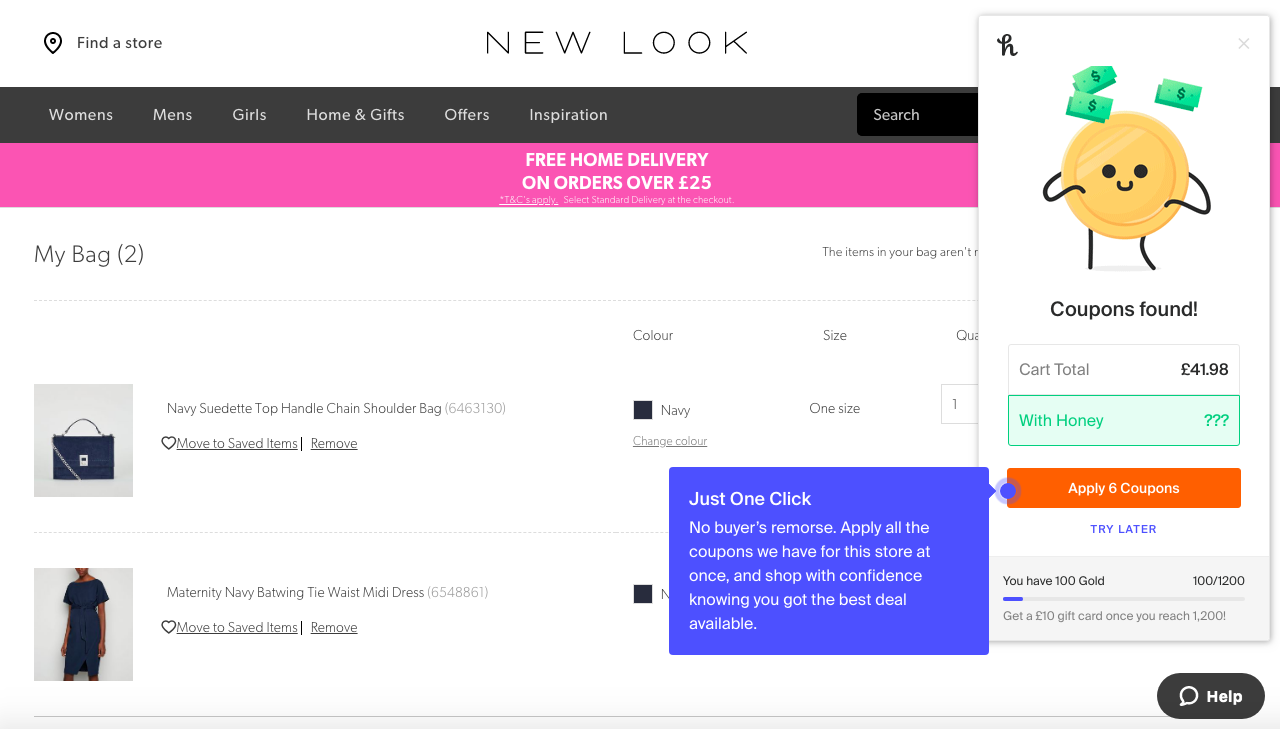The image size is (1280, 729).
Task: Move the Maternity midi dress to Saved Items
Action: coord(237,627)
